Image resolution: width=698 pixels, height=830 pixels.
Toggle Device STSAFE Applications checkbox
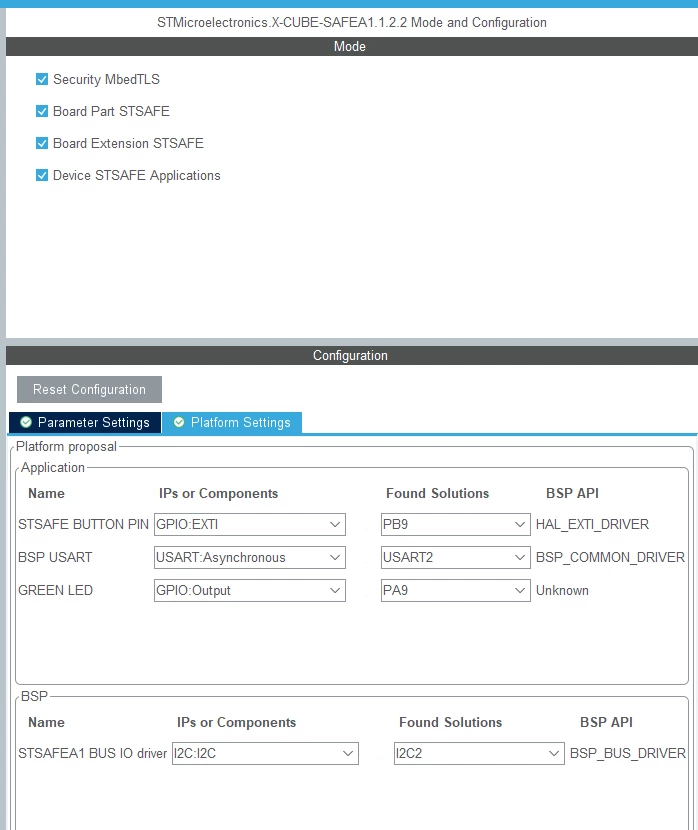point(42,175)
